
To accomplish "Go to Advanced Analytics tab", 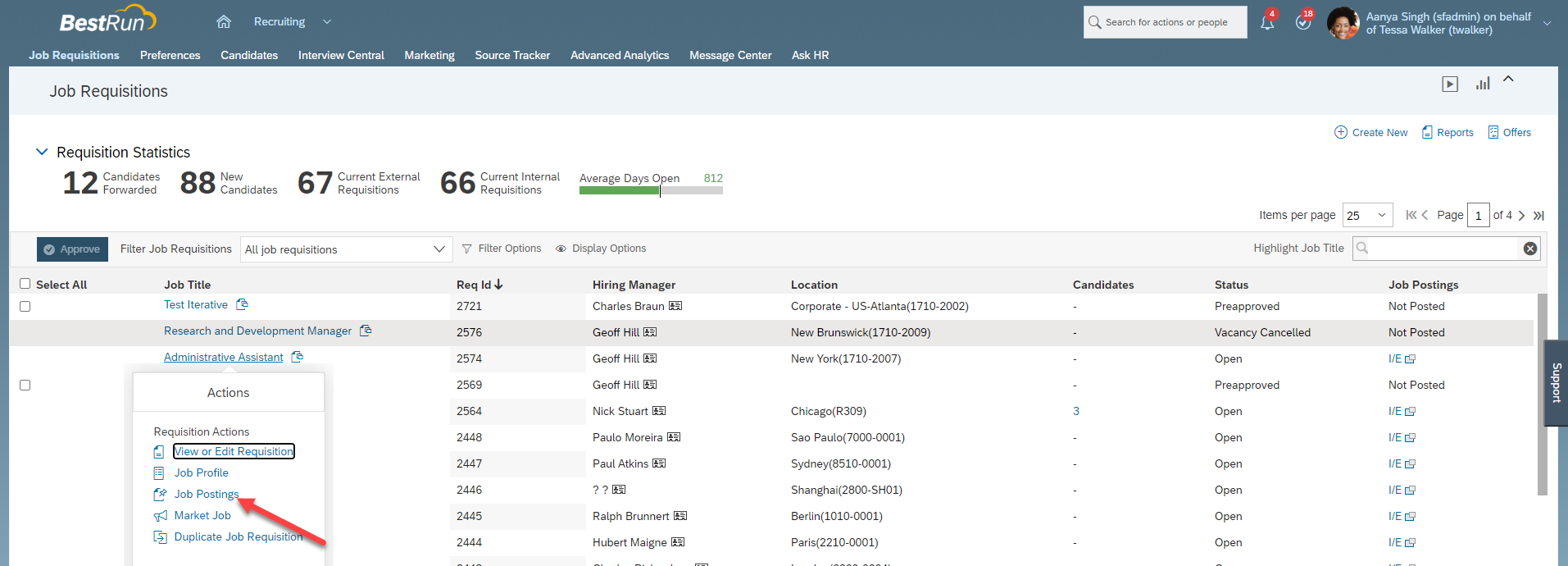I will coord(620,55).
